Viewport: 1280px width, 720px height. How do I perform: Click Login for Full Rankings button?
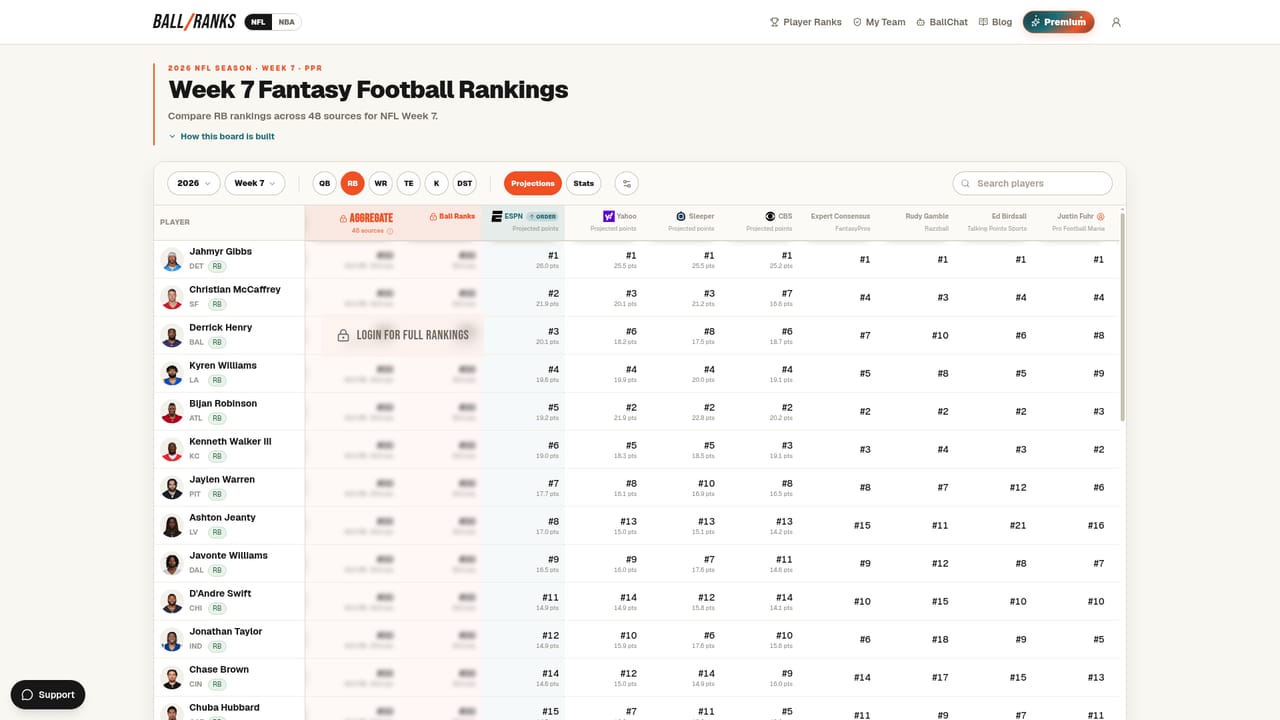click(403, 335)
